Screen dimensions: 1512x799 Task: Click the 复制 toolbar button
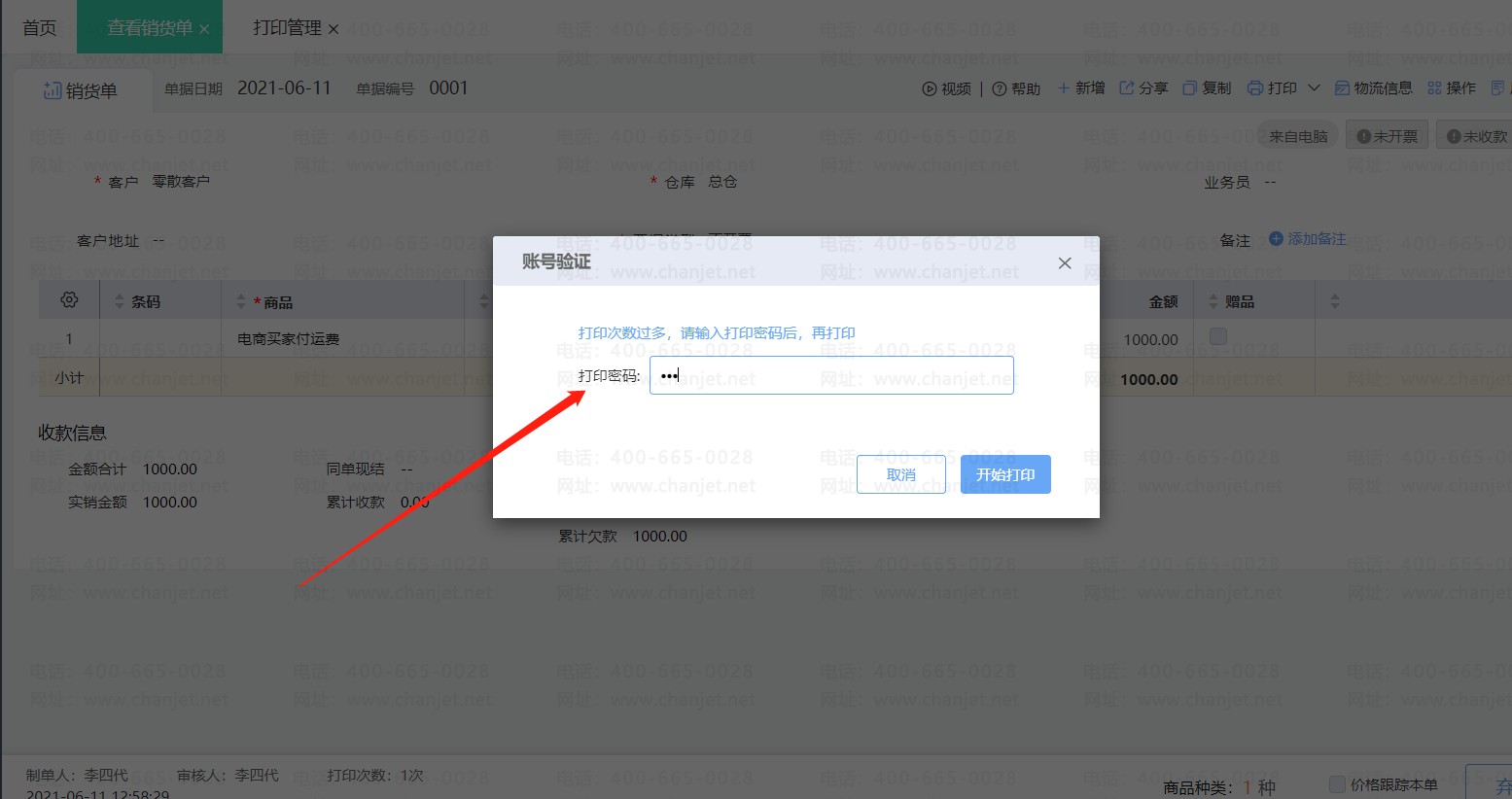pos(1207,87)
